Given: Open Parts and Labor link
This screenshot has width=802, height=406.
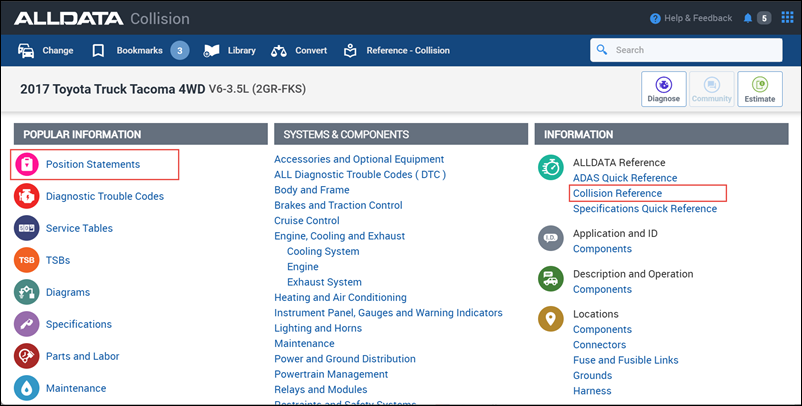Looking at the screenshot, I should pyautogui.click(x=82, y=356).
